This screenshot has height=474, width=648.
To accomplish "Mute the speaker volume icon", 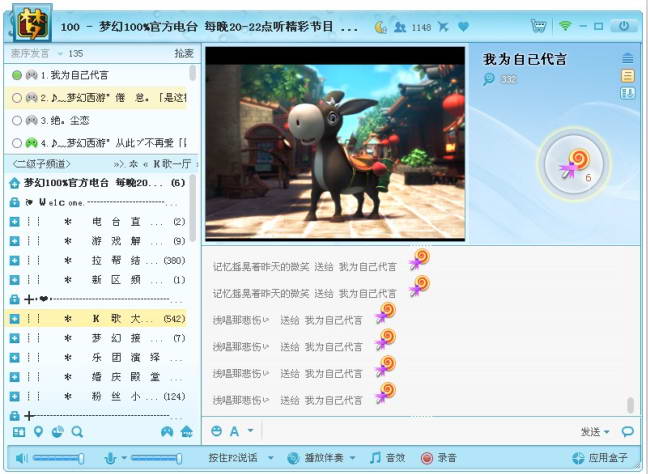I will click(21, 458).
